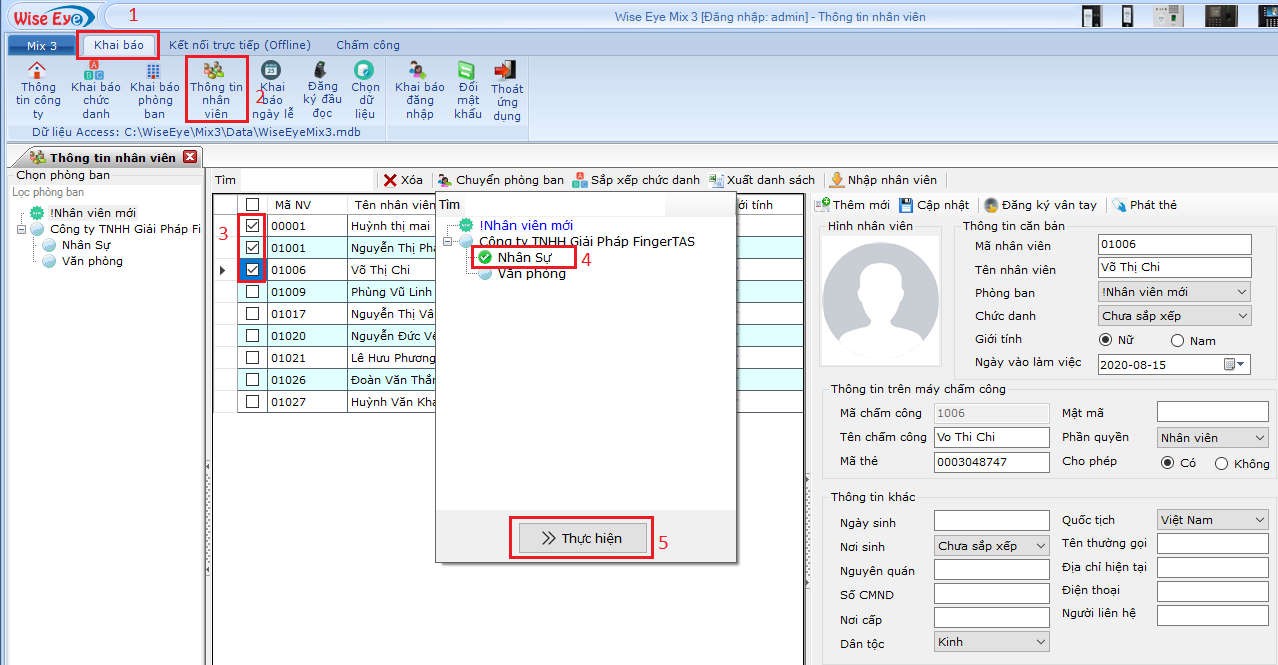Click Đăng ký đầu đọc icon
This screenshot has height=665, width=1278.
(x=322, y=71)
